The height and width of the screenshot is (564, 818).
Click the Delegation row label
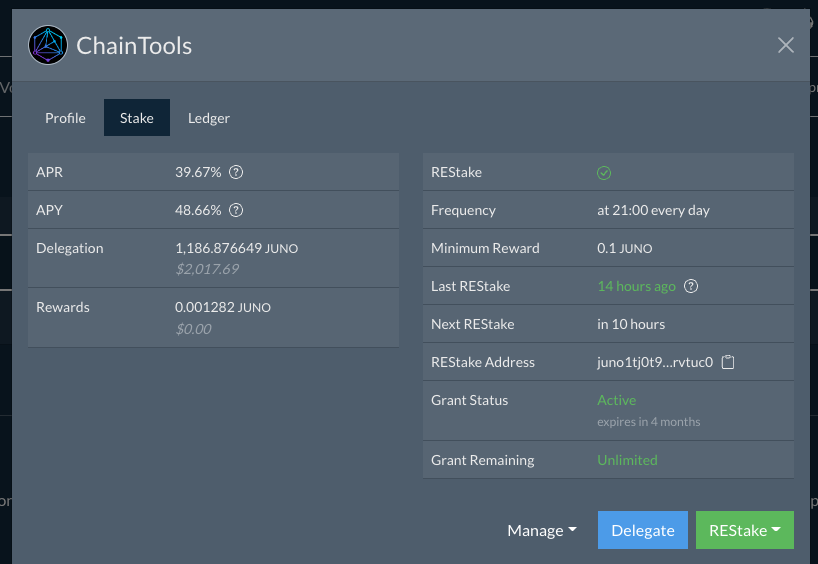(69, 248)
